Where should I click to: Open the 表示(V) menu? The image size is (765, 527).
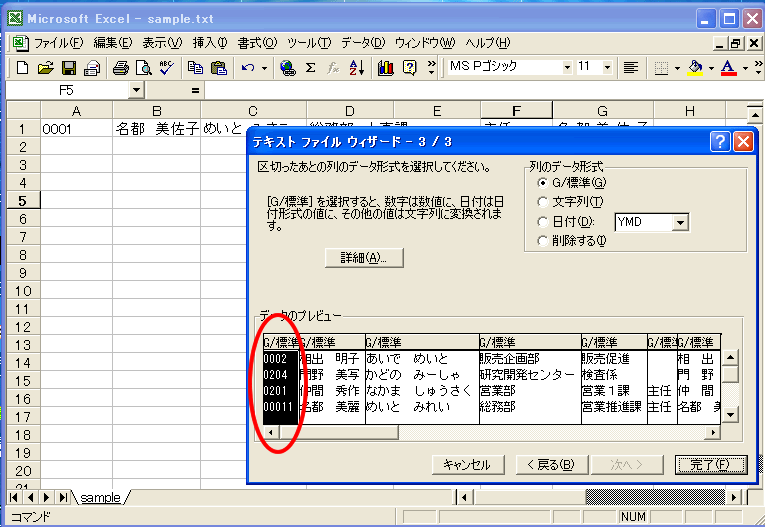[x=162, y=43]
